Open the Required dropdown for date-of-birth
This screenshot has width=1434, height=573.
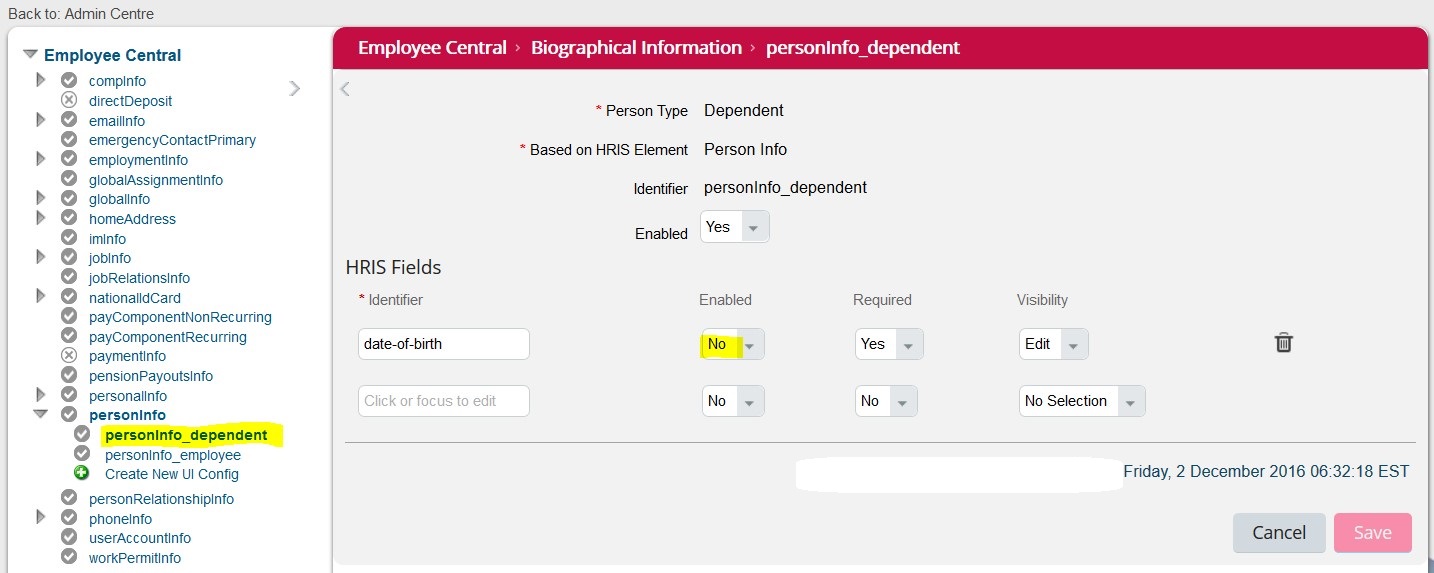[889, 344]
